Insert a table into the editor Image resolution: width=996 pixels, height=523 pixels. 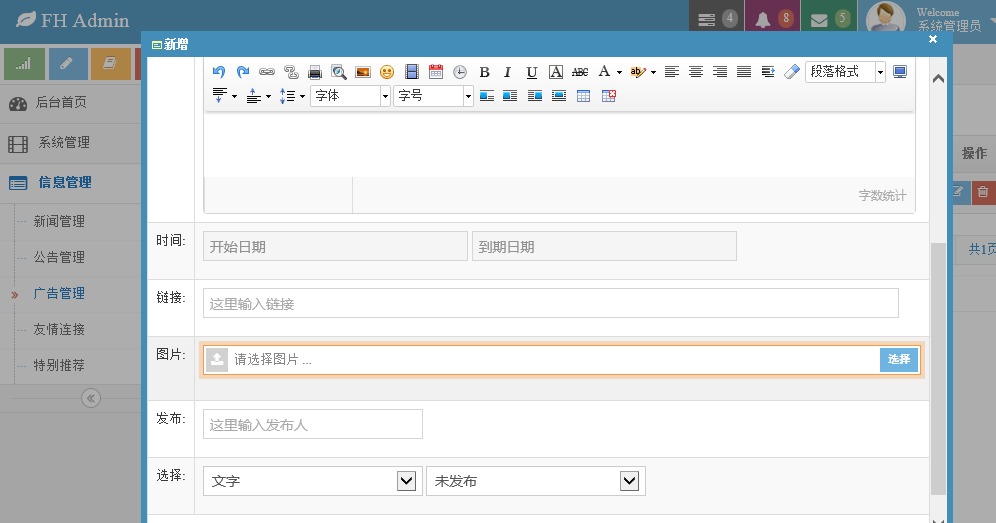pyautogui.click(x=583, y=96)
